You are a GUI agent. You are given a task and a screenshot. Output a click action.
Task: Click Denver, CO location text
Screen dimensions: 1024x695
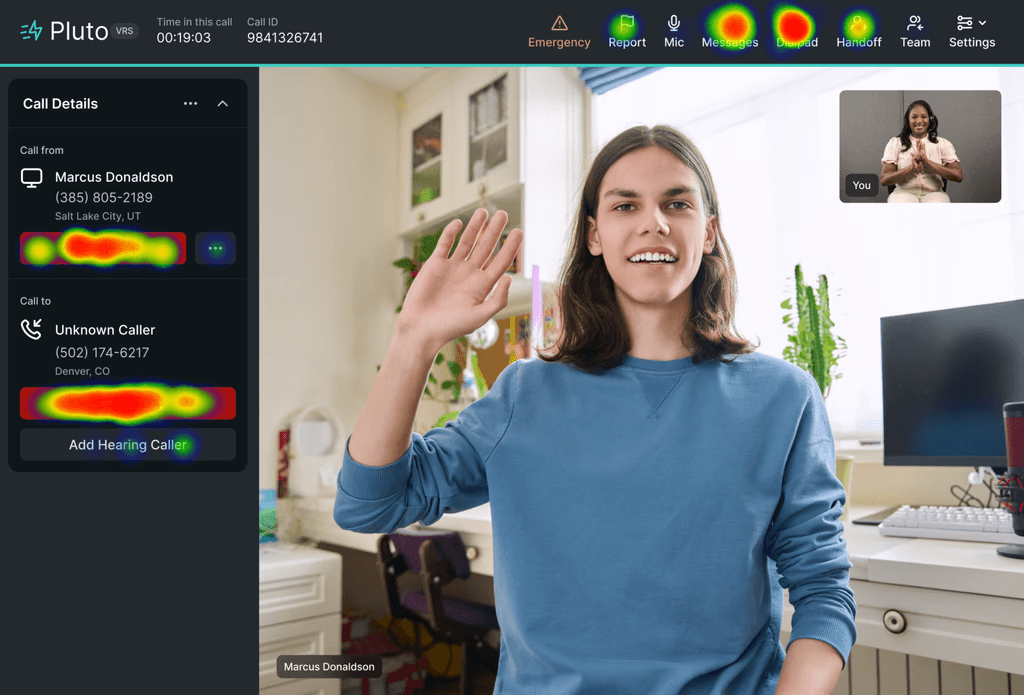coord(82,371)
